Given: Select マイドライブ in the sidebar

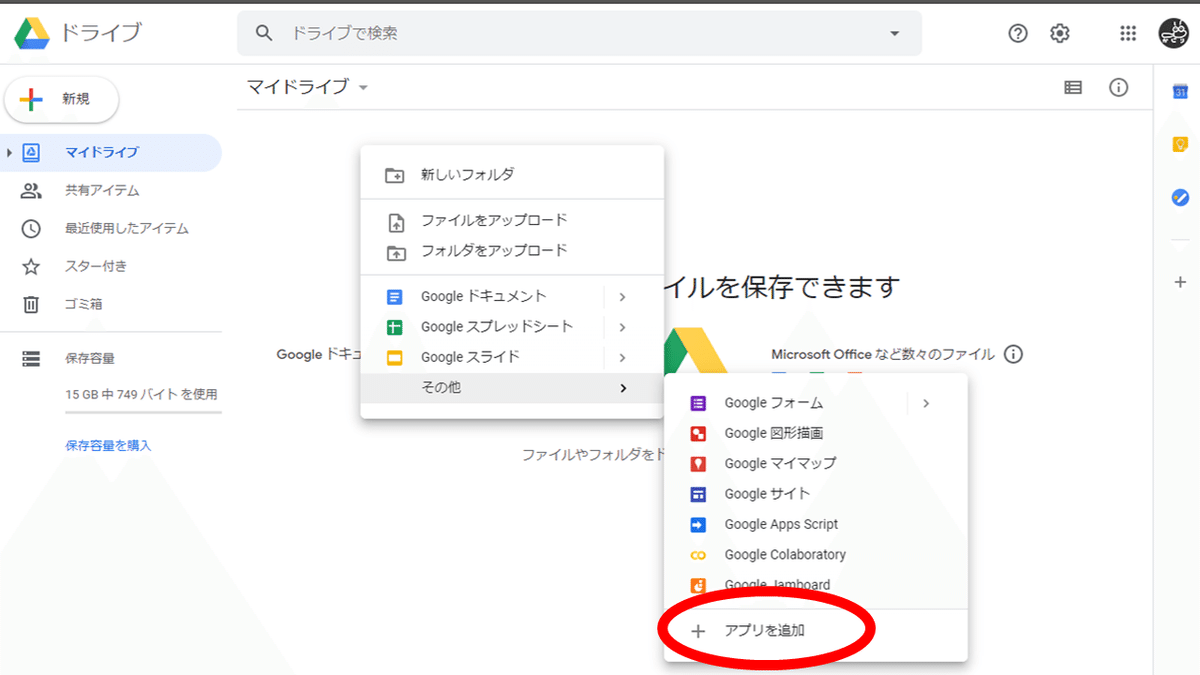Looking at the screenshot, I should tap(111, 152).
